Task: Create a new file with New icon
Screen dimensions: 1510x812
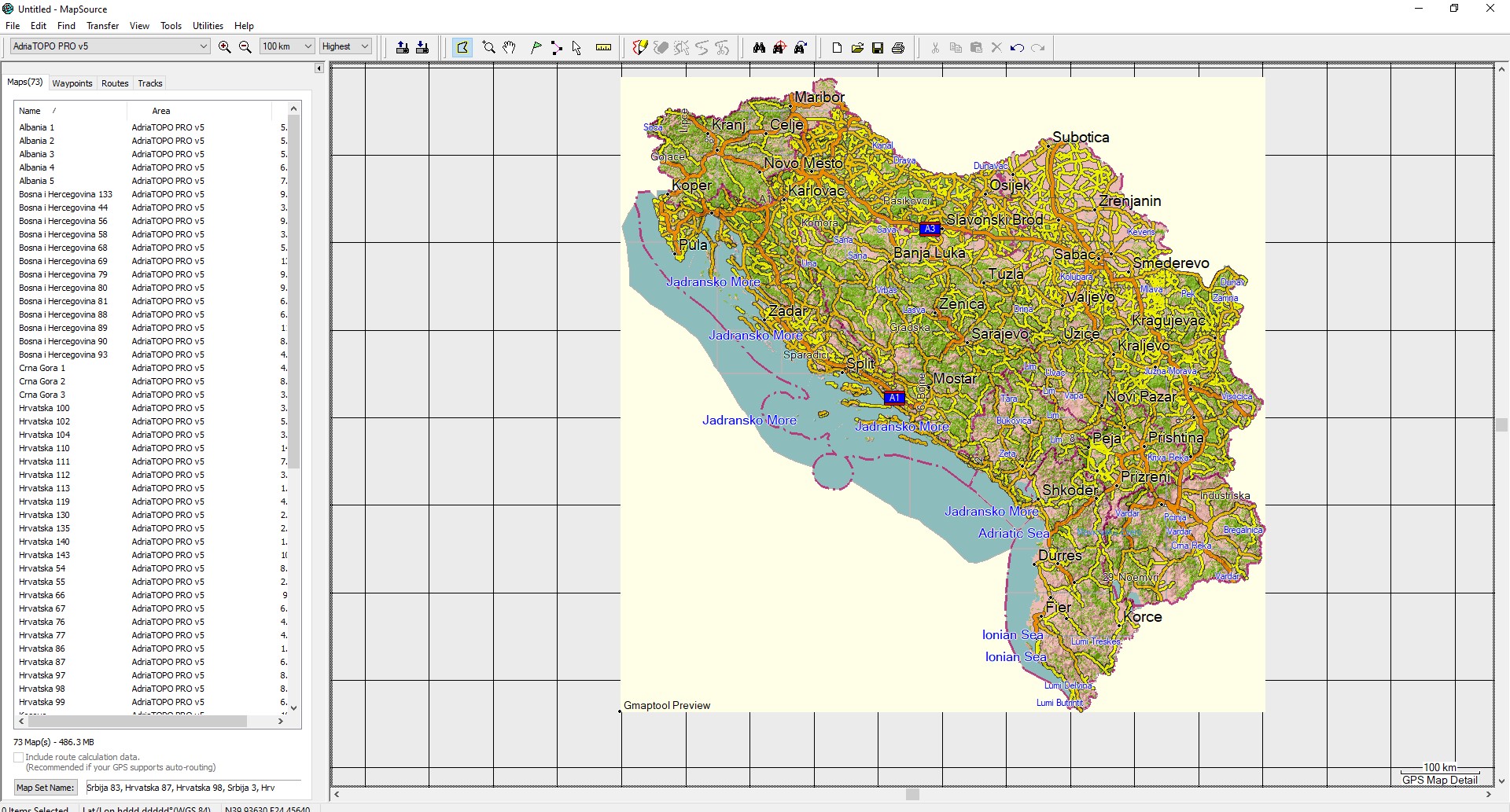Action: [837, 47]
